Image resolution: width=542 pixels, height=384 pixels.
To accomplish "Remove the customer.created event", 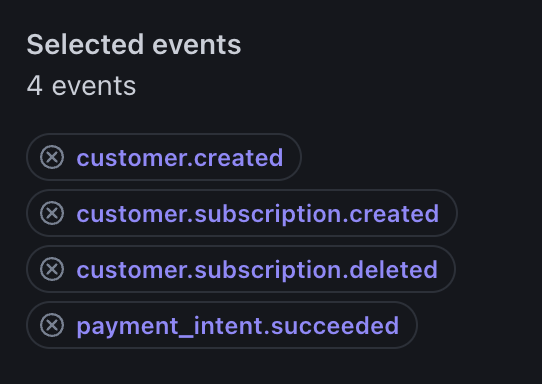I will point(52,157).
